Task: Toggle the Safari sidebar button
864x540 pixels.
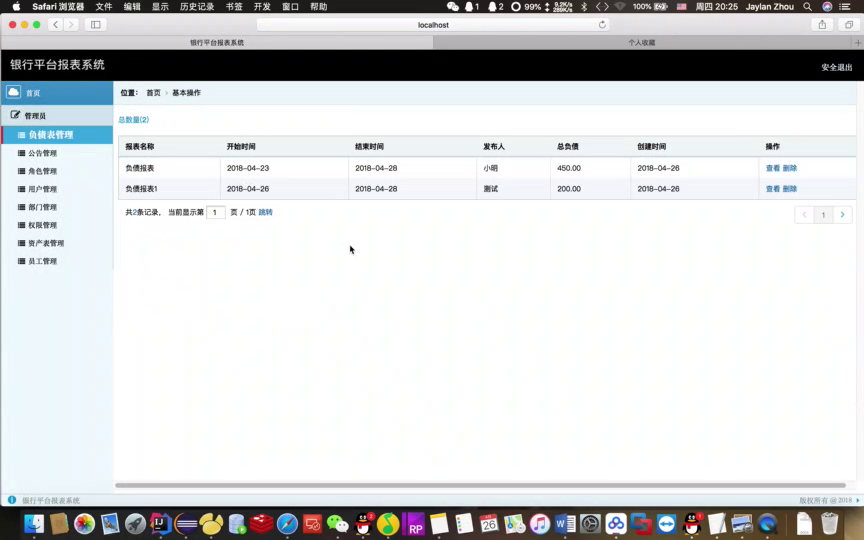Action: 95,24
